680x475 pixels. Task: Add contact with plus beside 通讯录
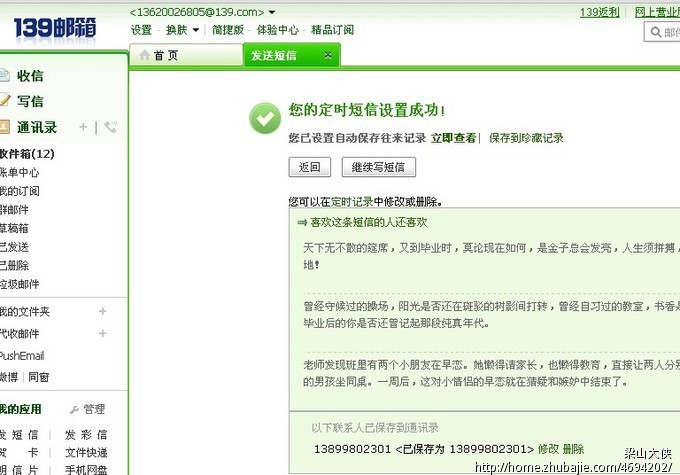(x=83, y=127)
